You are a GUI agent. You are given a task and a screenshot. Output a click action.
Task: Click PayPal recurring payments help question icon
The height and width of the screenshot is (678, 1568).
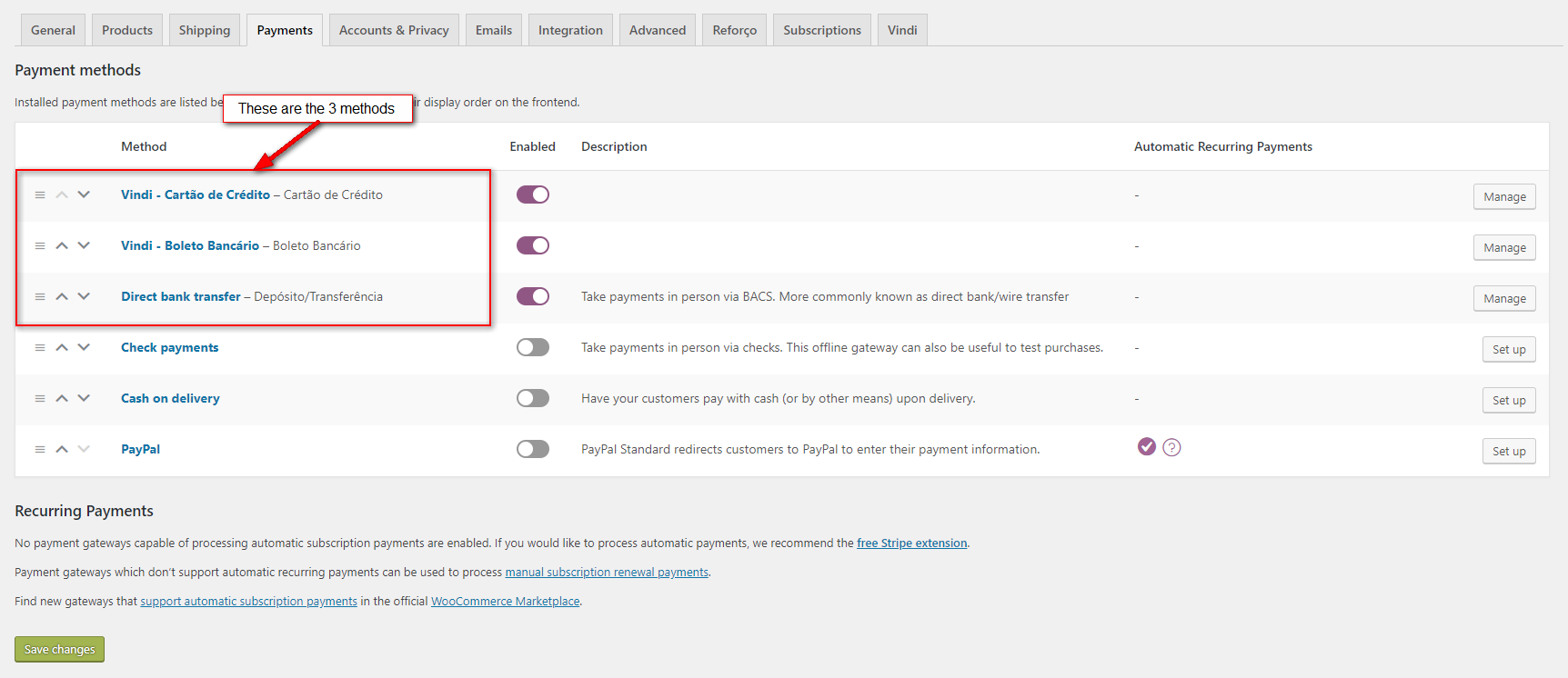pyautogui.click(x=1171, y=447)
